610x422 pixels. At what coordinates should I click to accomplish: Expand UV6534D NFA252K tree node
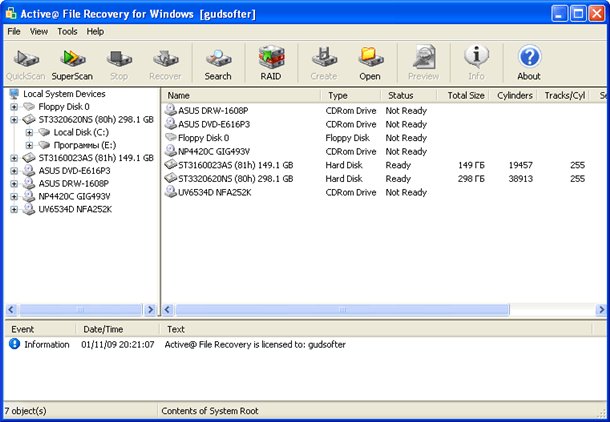[x=14, y=209]
